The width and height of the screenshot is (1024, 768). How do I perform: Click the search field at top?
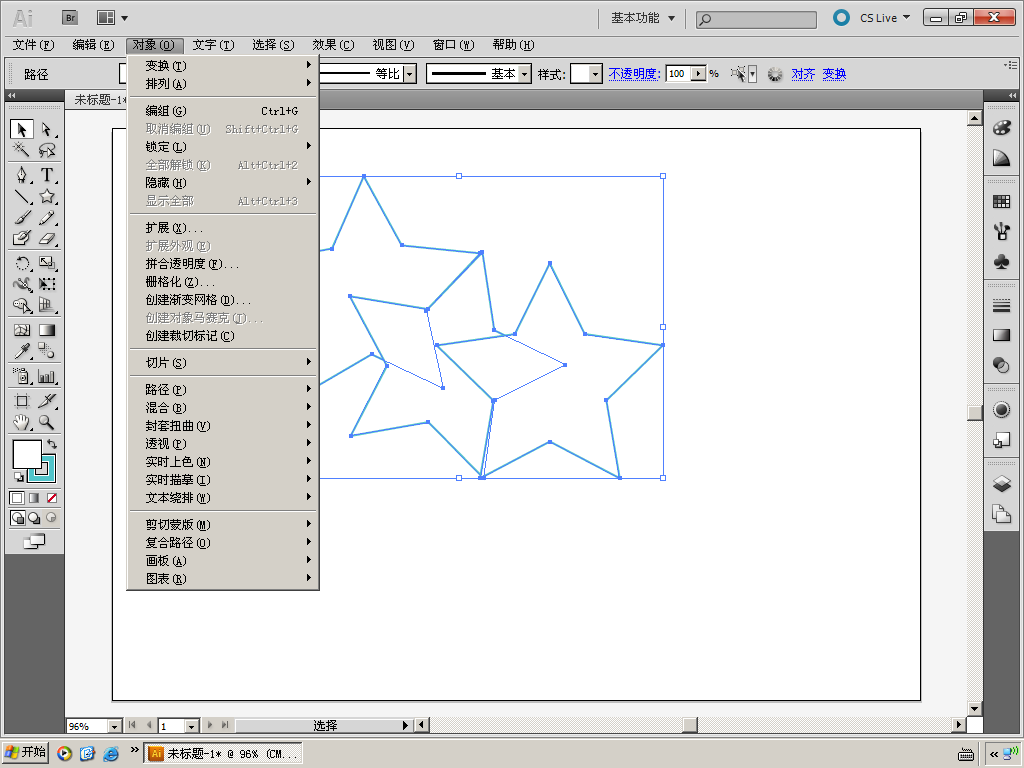click(x=756, y=20)
